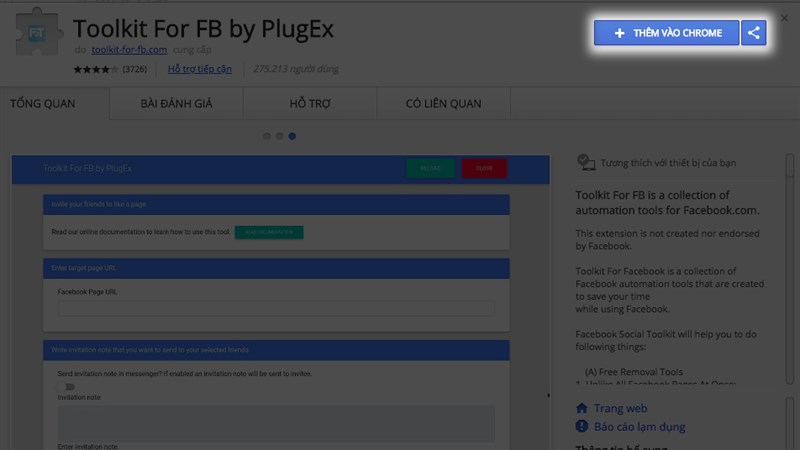
Task: Go to the CÓ LIÊN QUAN tab
Action: [443, 103]
